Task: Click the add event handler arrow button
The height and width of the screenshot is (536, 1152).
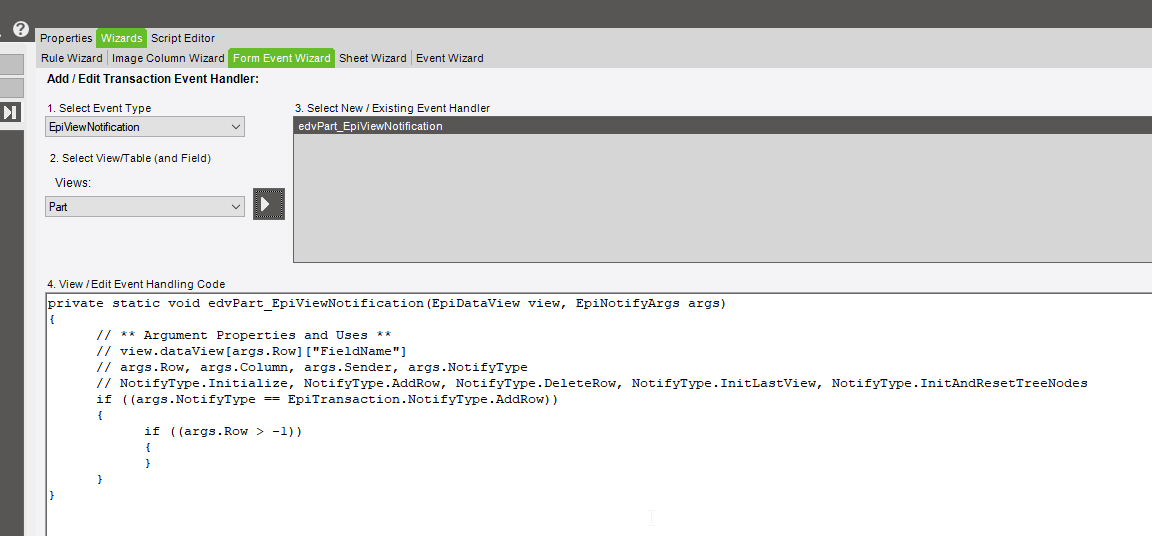Action: click(269, 203)
